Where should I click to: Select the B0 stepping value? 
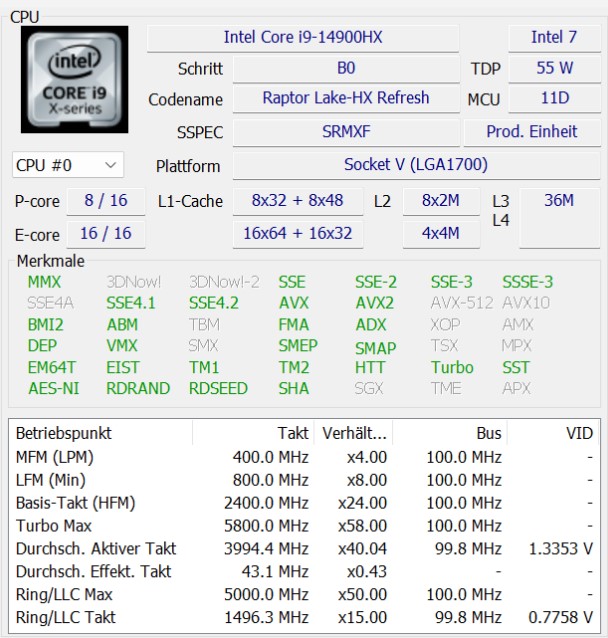click(346, 68)
